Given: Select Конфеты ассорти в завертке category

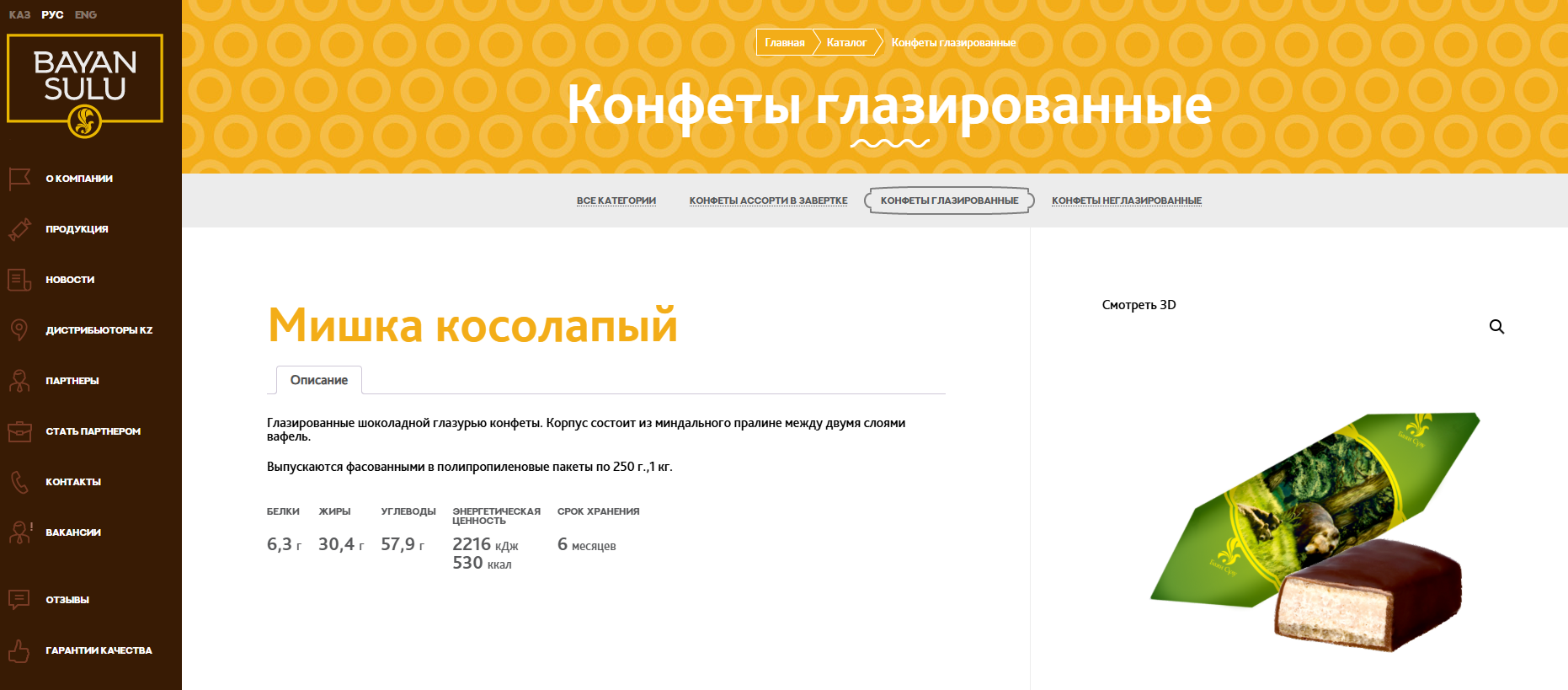Looking at the screenshot, I should 768,201.
